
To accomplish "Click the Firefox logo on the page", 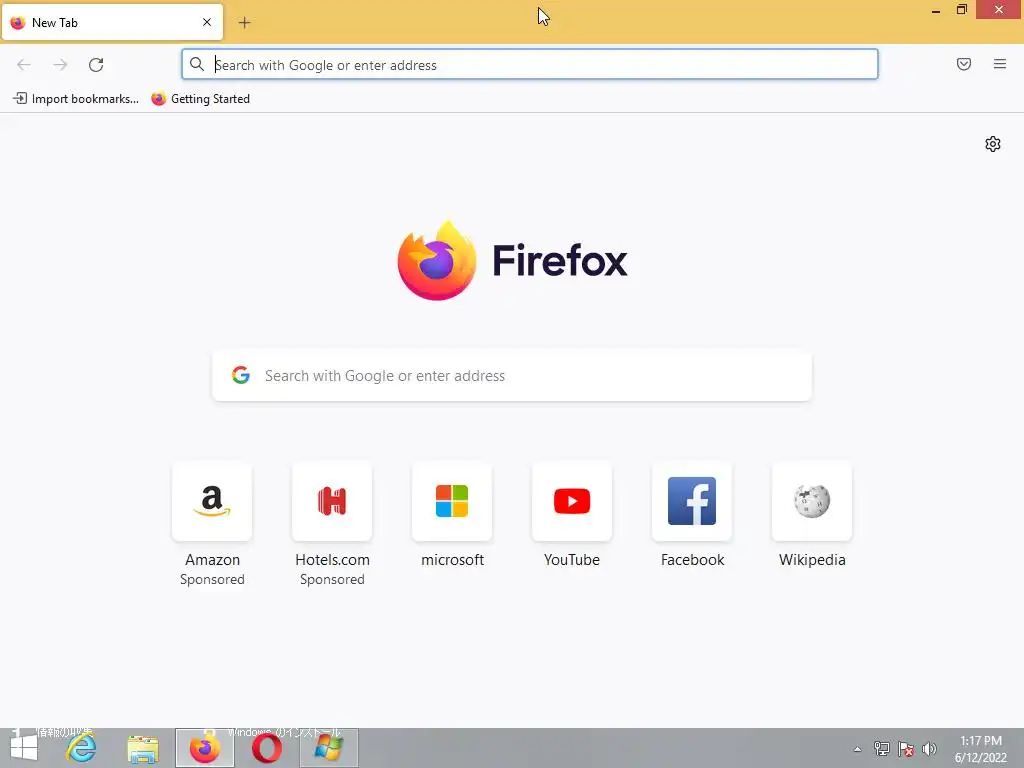I will click(512, 261).
